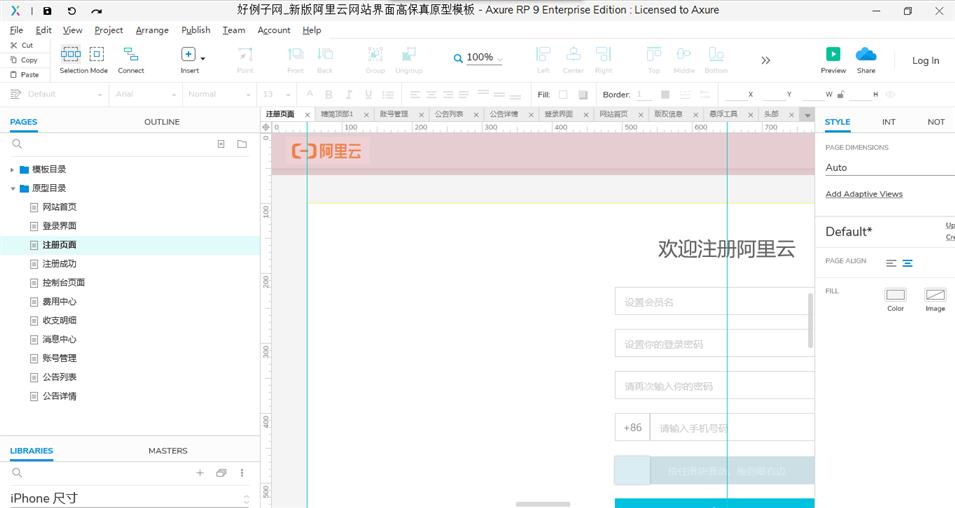Toggle Underline text formatting
Image resolution: width=955 pixels, height=508 pixels.
(368, 94)
